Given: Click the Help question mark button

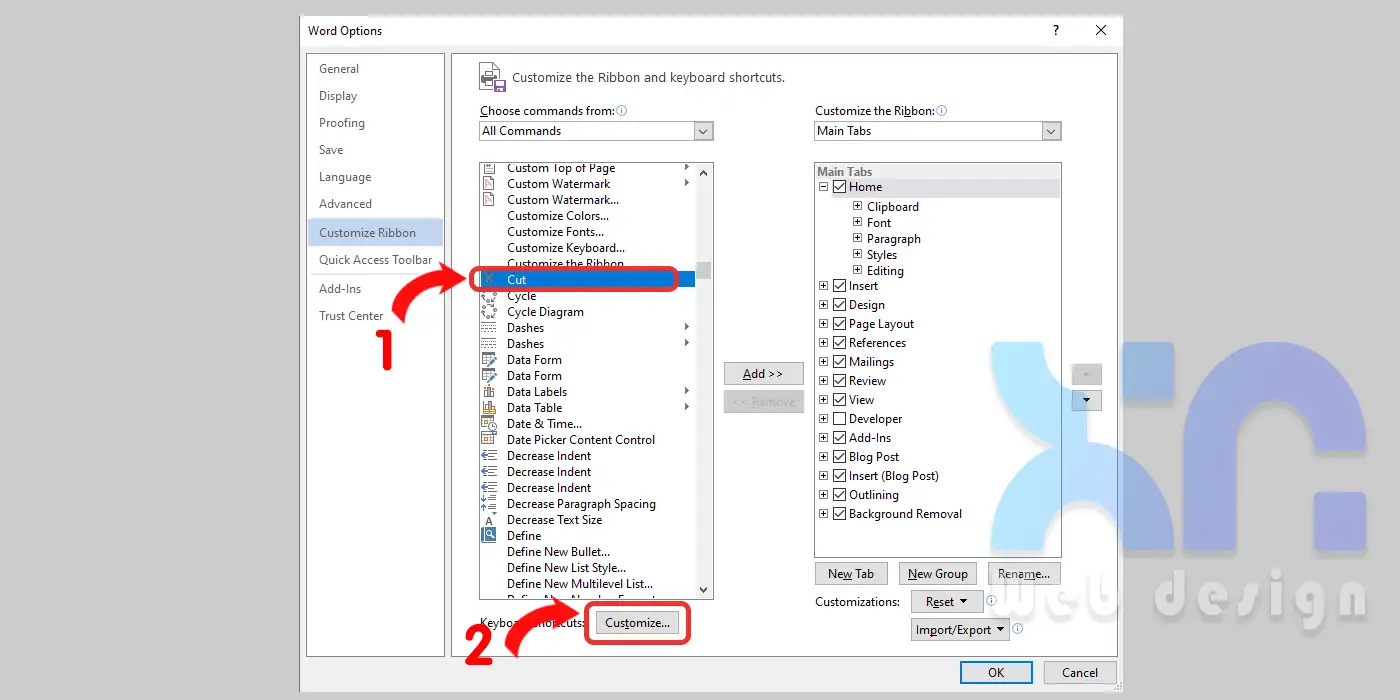Looking at the screenshot, I should pyautogui.click(x=1056, y=31).
